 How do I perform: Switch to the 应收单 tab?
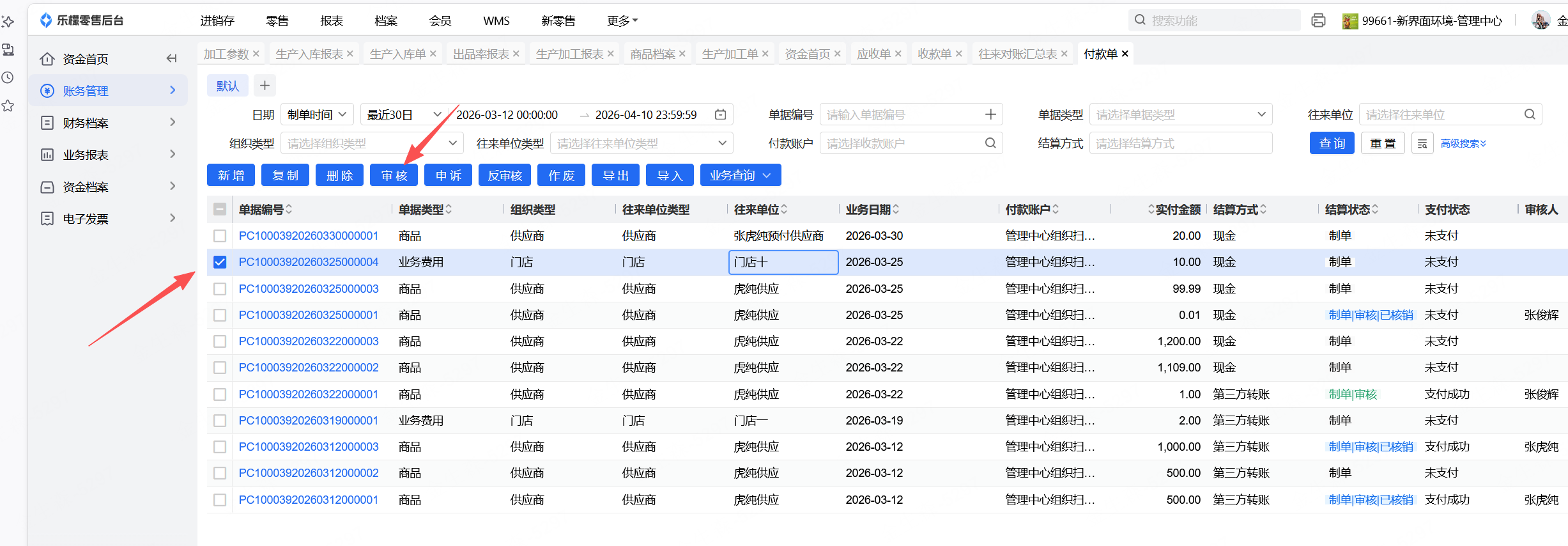click(x=873, y=54)
